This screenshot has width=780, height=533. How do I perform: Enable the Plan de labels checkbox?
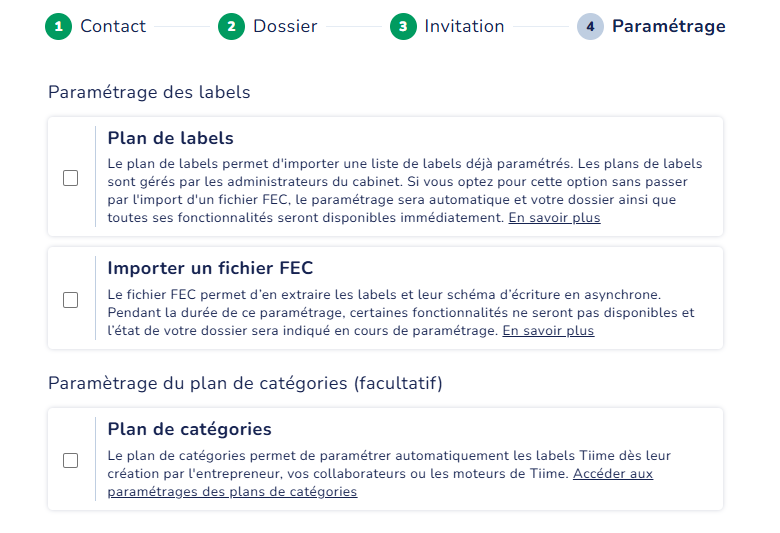coord(71,178)
